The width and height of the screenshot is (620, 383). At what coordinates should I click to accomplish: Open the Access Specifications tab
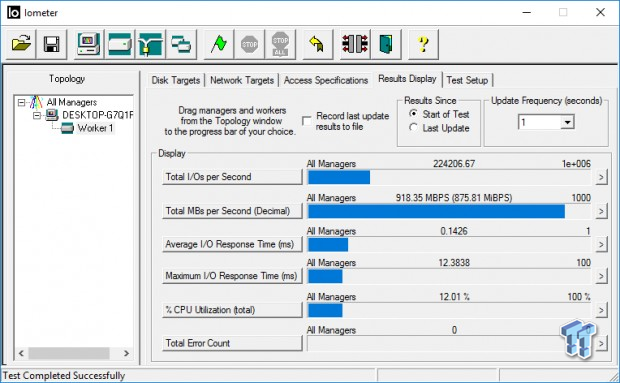coord(326,80)
